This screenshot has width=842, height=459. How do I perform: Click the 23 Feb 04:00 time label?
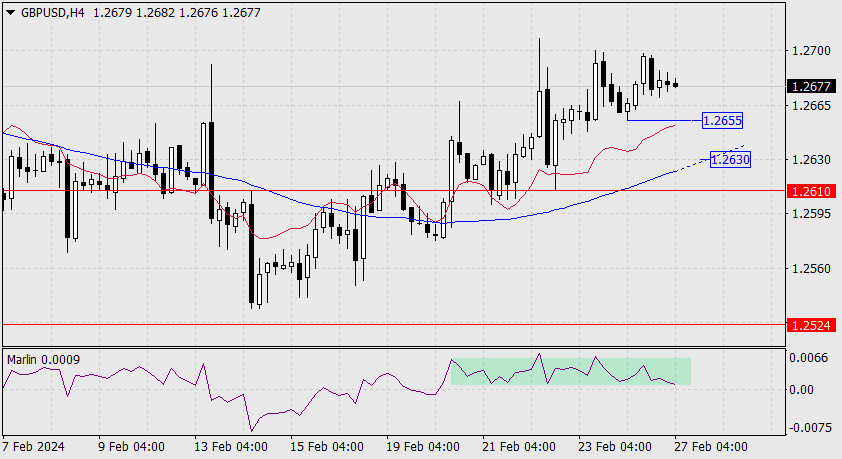pyautogui.click(x=615, y=447)
